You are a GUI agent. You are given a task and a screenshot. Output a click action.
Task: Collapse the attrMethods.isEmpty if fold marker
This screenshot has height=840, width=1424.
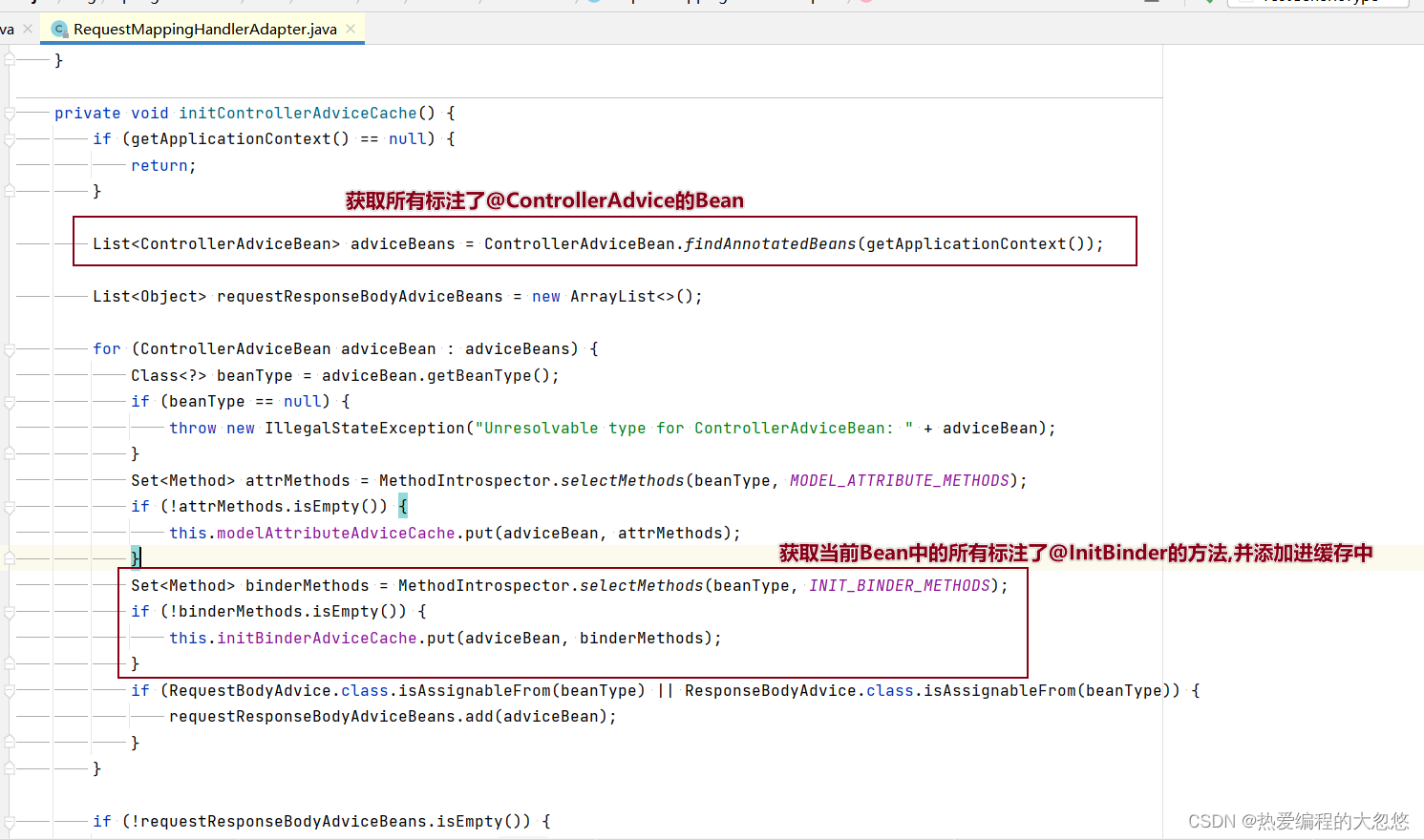(9, 507)
